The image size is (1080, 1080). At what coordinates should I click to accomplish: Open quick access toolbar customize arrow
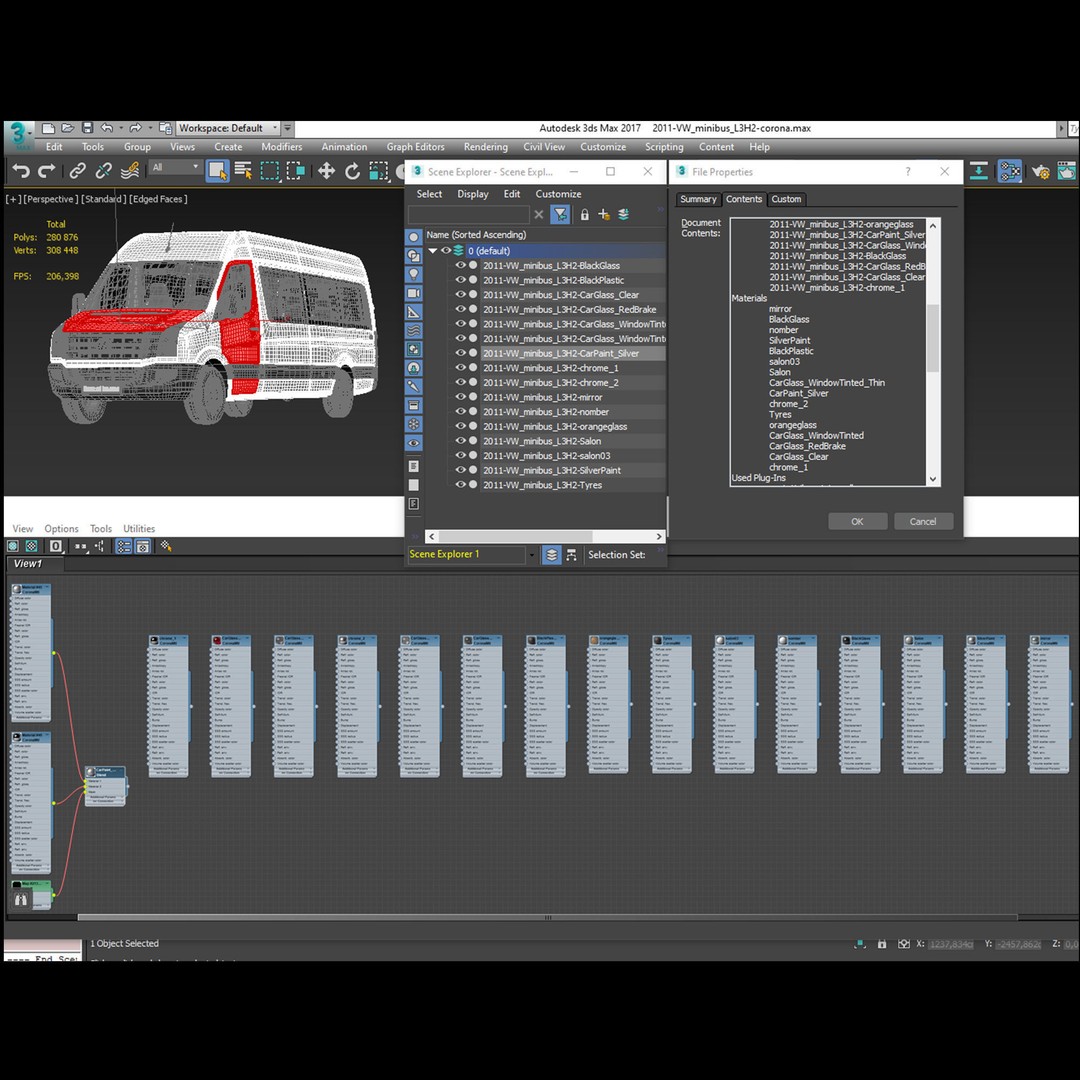288,128
